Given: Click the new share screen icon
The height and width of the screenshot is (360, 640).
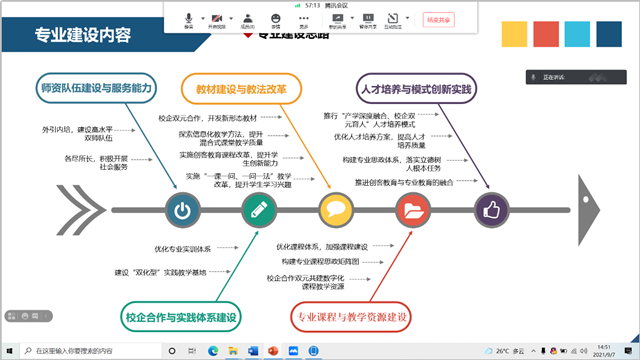Looking at the screenshot, I should (x=338, y=20).
